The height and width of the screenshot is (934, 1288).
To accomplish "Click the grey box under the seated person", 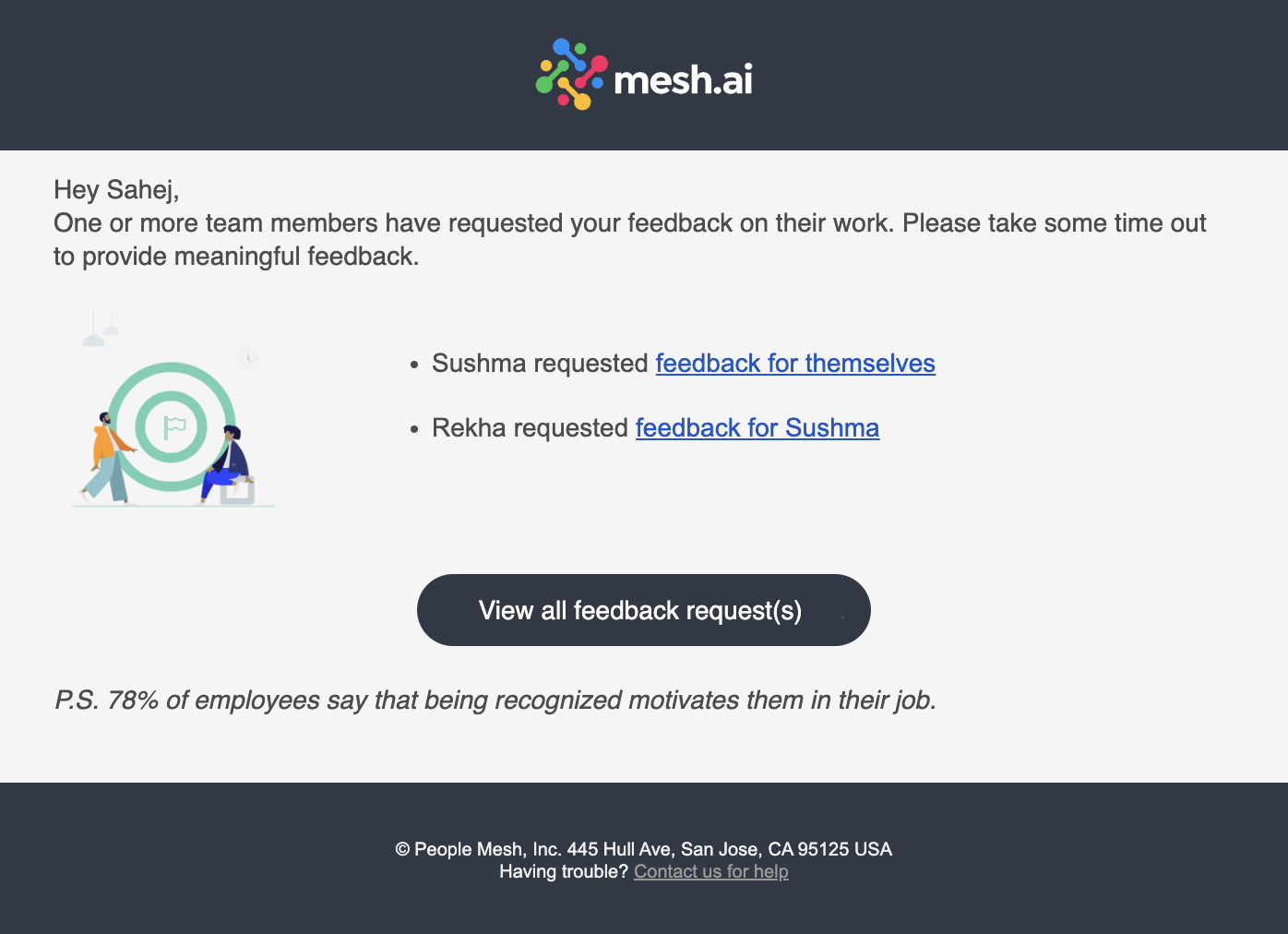I will point(239,493).
